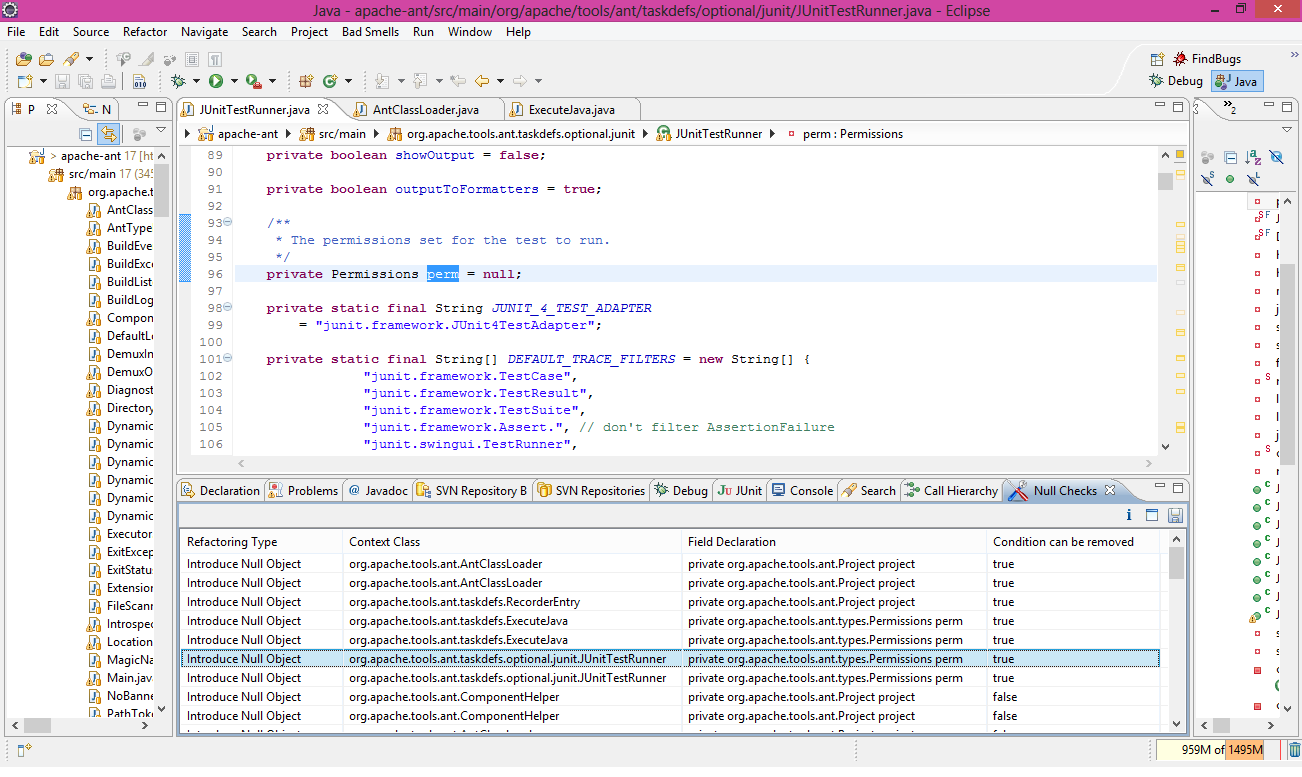Switch to FindBugs perspective
The height and width of the screenshot is (777, 1302).
tap(1207, 59)
